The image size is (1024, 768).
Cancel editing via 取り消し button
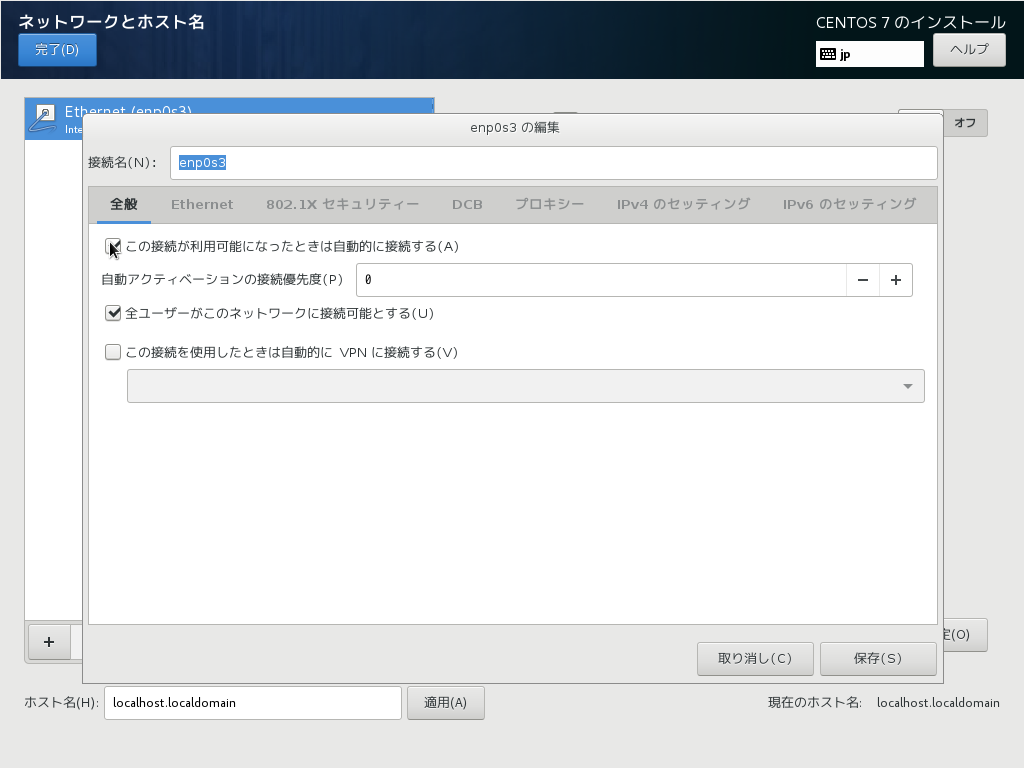(x=755, y=658)
